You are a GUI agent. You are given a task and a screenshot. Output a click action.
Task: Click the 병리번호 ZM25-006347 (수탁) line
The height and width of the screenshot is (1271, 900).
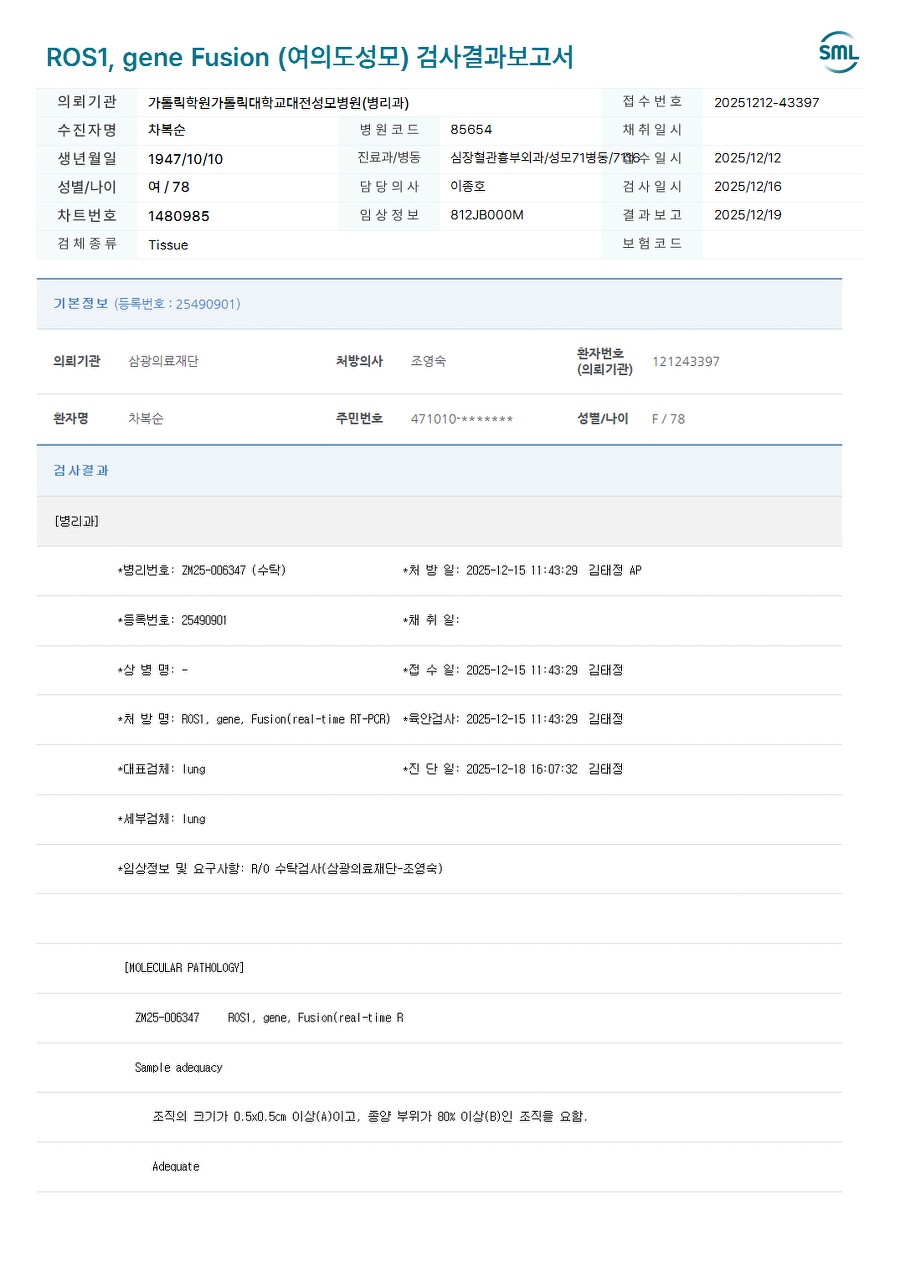[x=202, y=570]
